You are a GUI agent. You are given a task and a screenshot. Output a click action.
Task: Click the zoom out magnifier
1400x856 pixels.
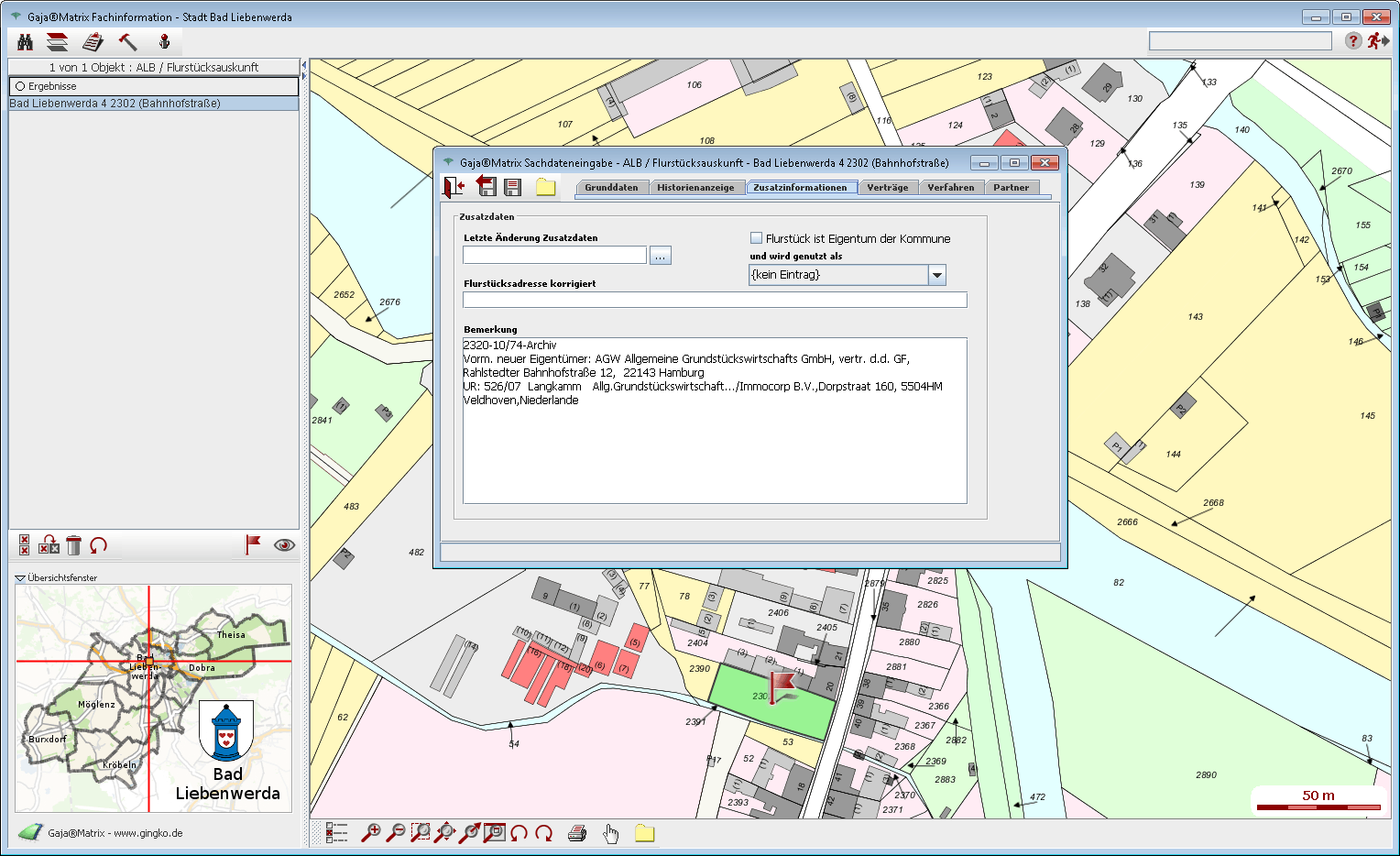[396, 832]
